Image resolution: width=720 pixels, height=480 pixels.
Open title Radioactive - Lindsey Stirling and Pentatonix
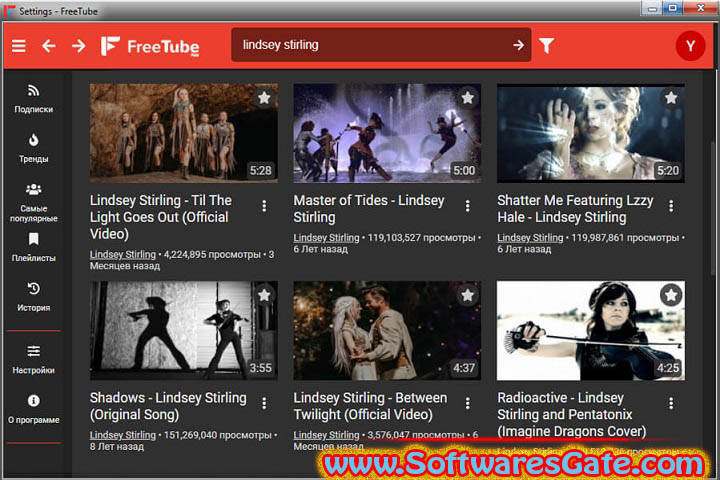point(572,414)
